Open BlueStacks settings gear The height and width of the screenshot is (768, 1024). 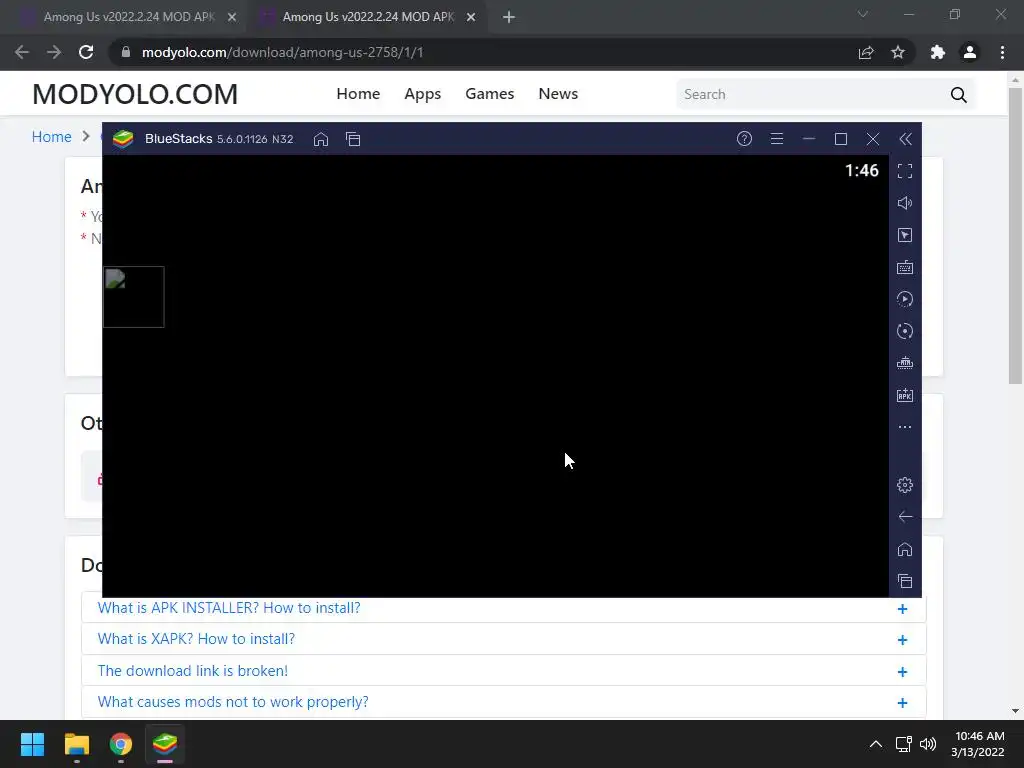tap(905, 485)
